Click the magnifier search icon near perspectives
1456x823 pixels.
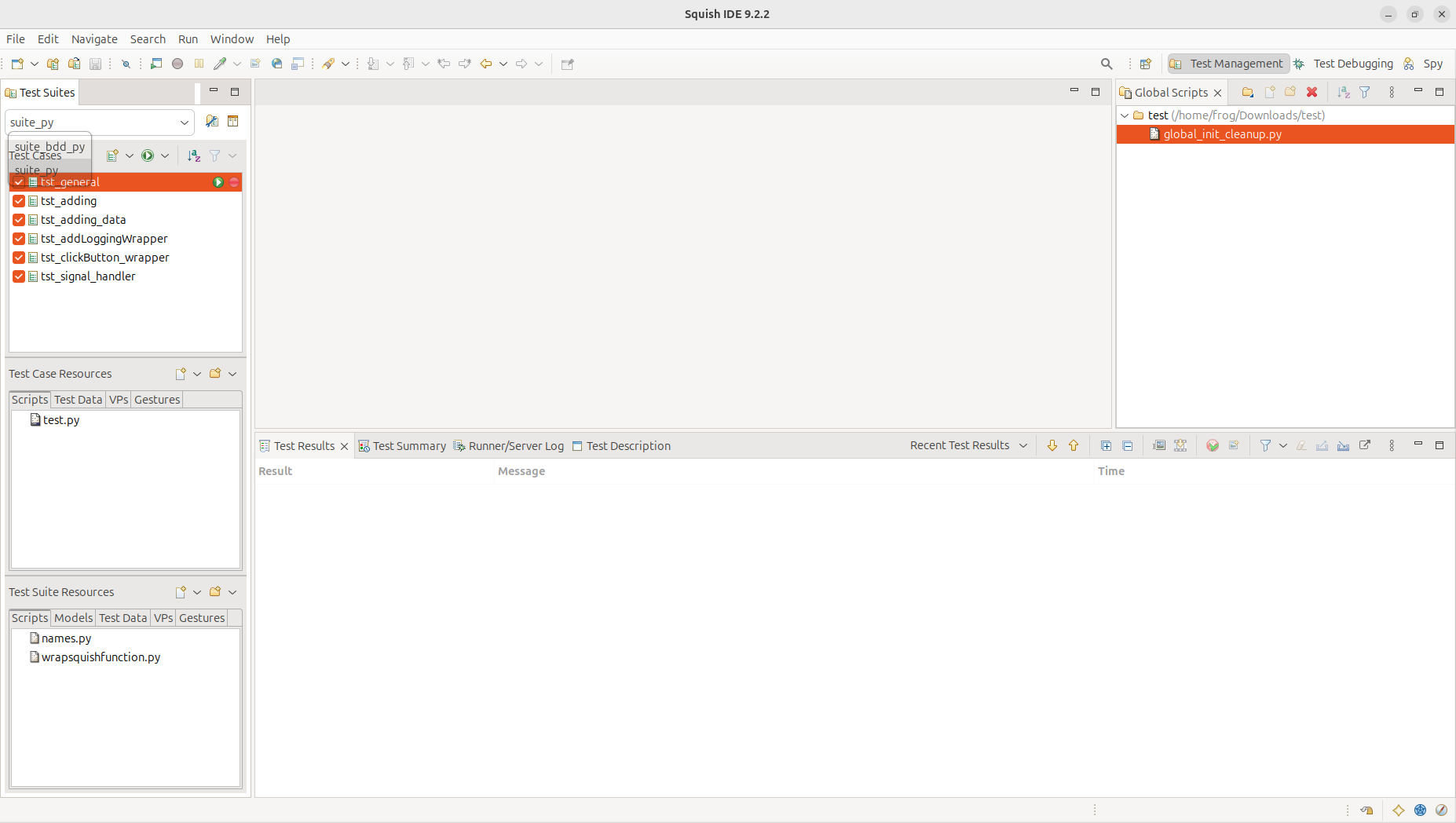point(1107,64)
